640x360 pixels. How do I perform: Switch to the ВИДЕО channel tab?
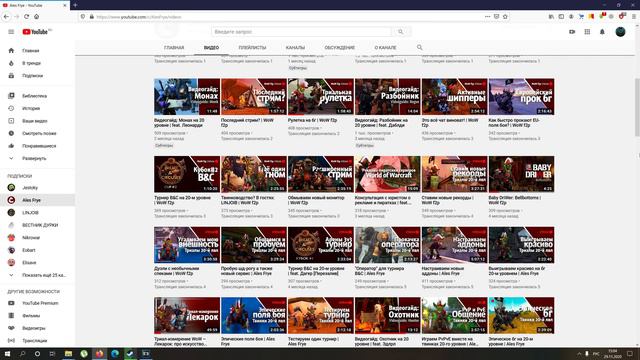211,48
